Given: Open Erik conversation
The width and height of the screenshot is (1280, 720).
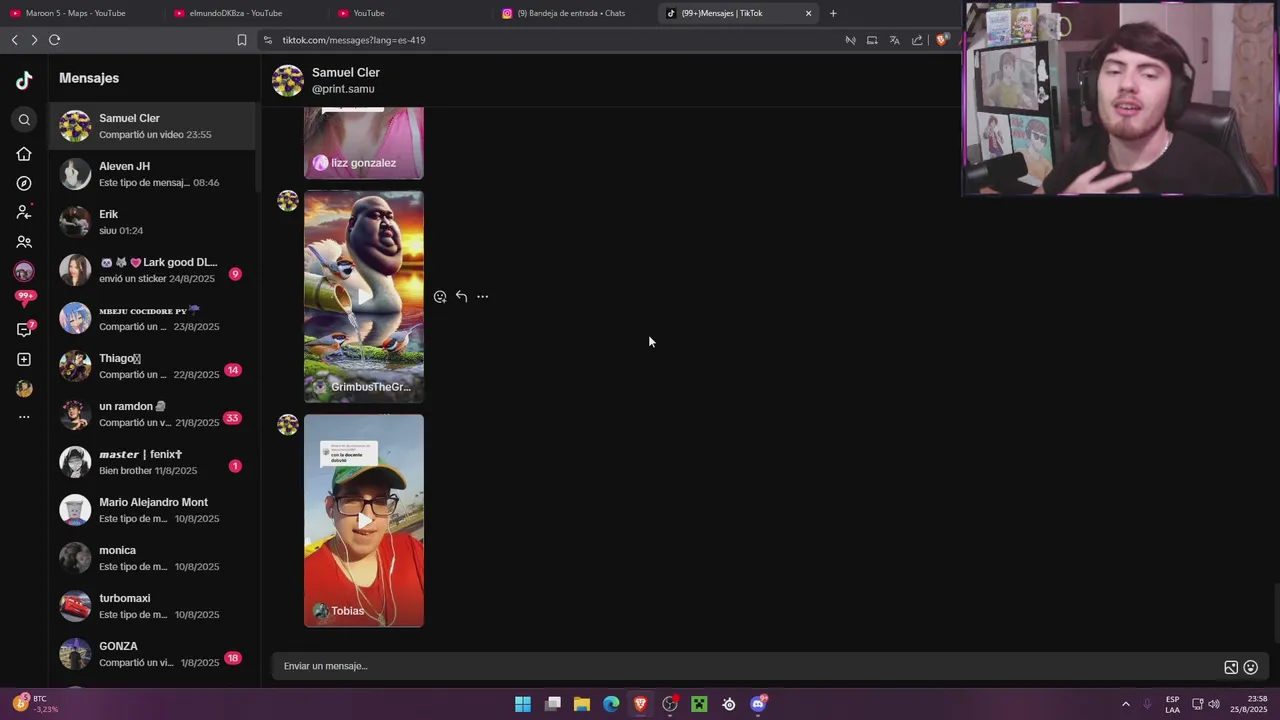Looking at the screenshot, I should tap(152, 222).
